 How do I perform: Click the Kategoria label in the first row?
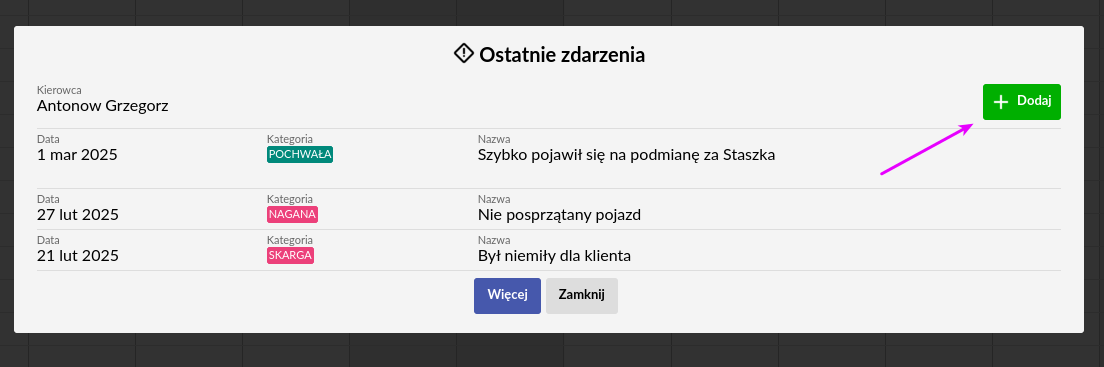pyautogui.click(x=289, y=139)
